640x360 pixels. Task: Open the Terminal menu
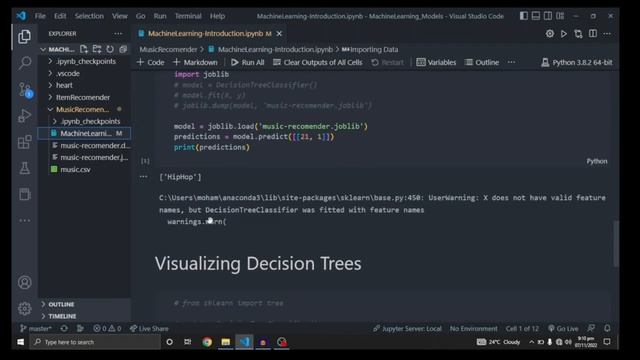coord(188,16)
